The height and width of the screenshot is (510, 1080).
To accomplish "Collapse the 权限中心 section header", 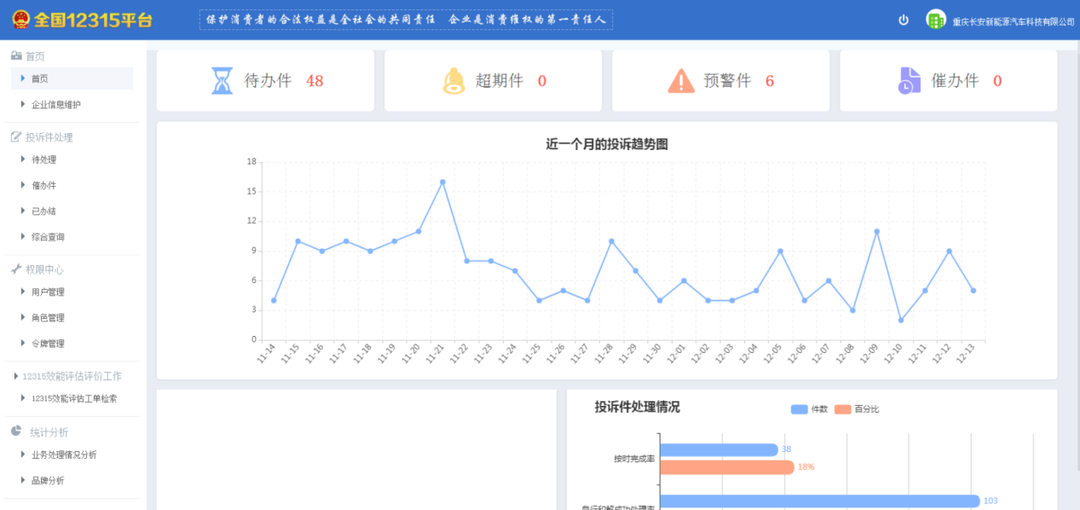I will pos(45,269).
